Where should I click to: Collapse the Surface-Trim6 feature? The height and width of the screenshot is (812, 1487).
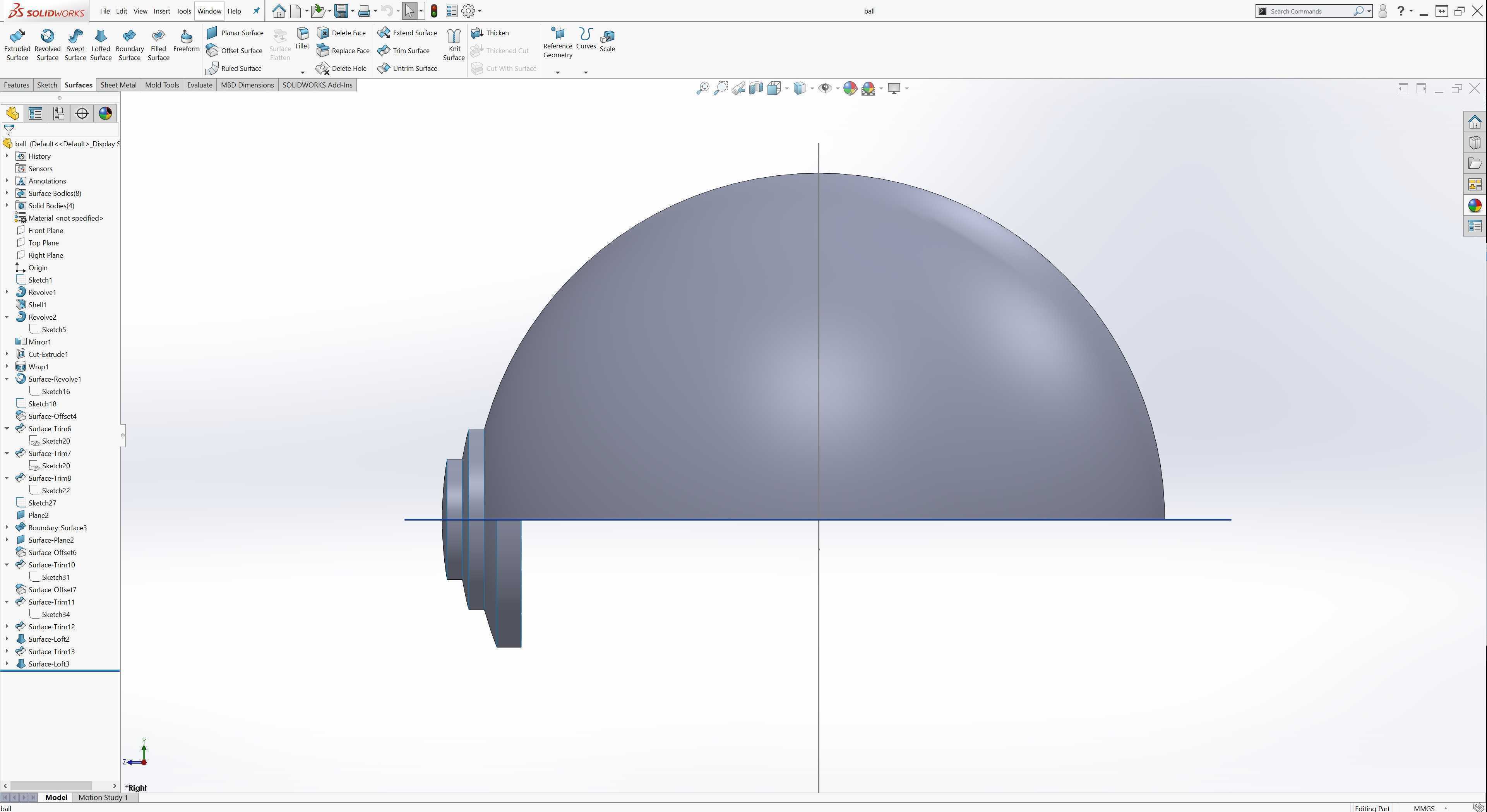click(x=7, y=429)
